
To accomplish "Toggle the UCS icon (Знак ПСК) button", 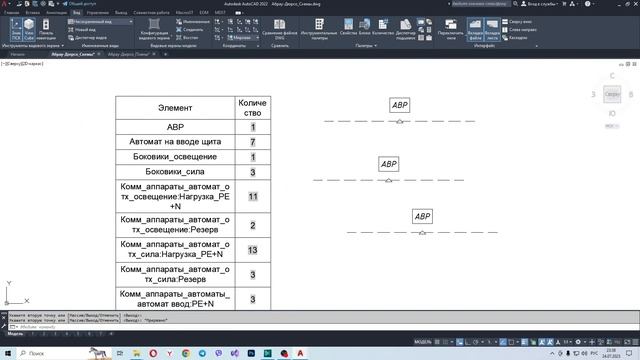I will (x=16, y=29).
